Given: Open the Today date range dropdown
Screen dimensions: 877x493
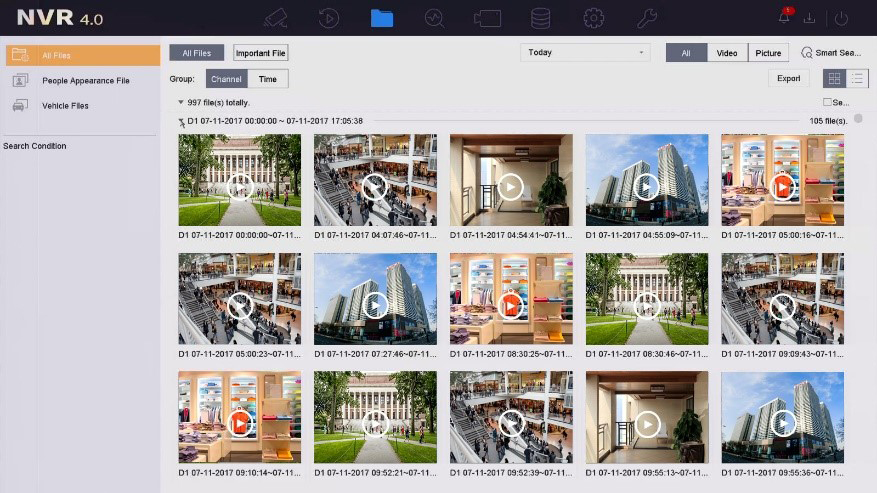Looking at the screenshot, I should click(x=585, y=53).
